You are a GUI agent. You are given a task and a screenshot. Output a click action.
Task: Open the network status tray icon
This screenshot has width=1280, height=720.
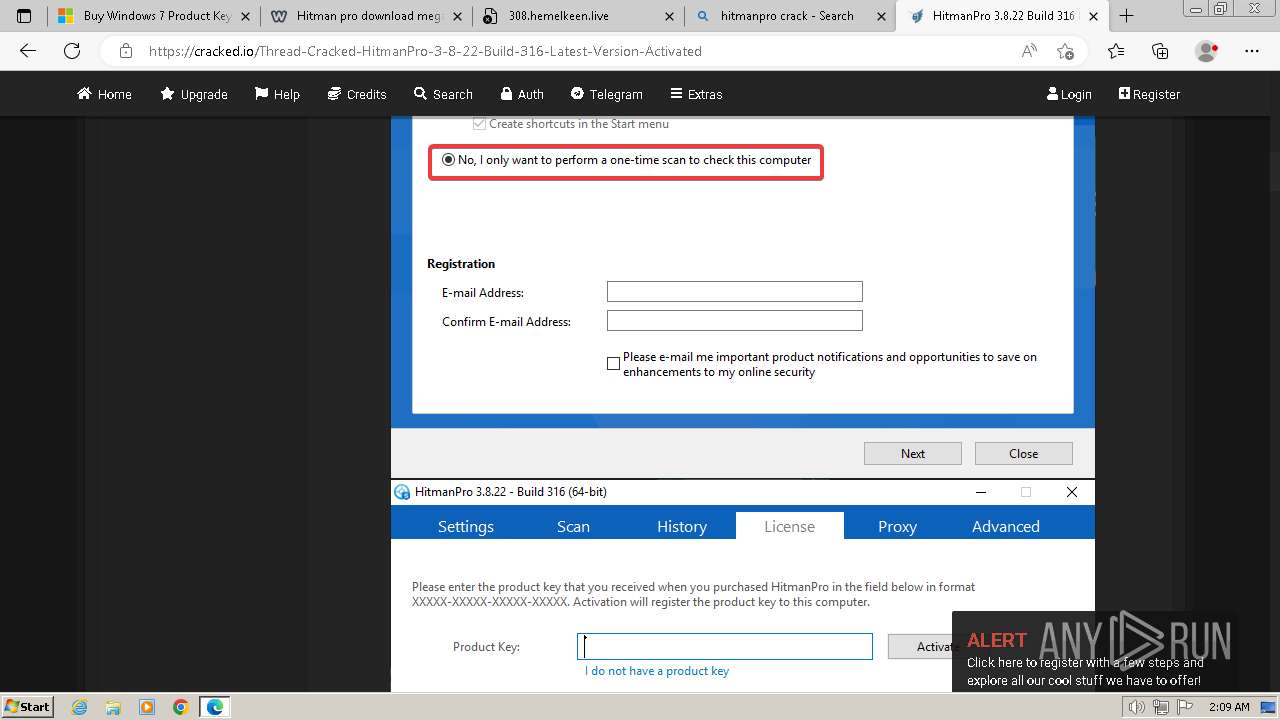pos(1160,707)
